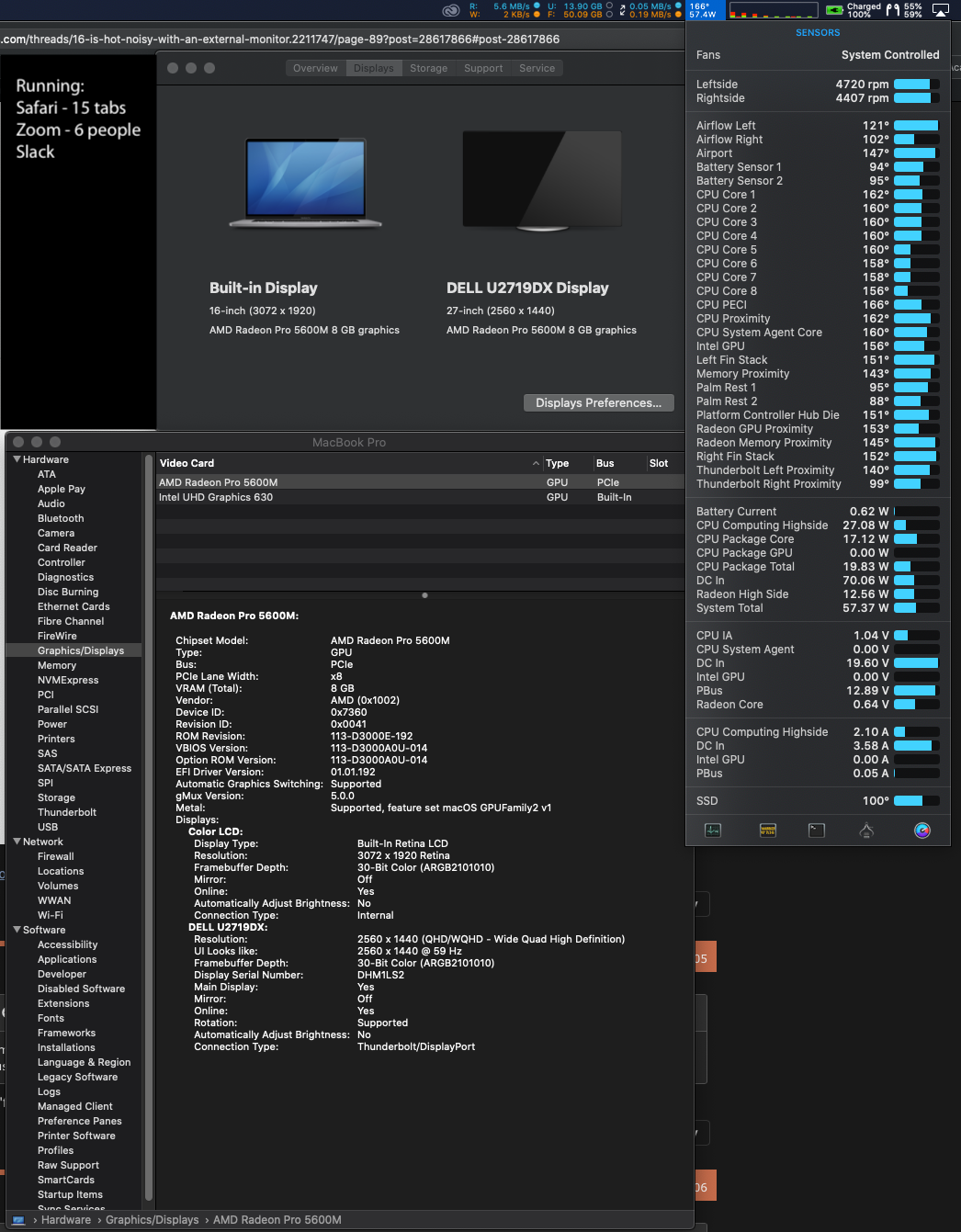Open the CPU usage graph menu bar item
This screenshot has width=961, height=1232.
click(773, 11)
